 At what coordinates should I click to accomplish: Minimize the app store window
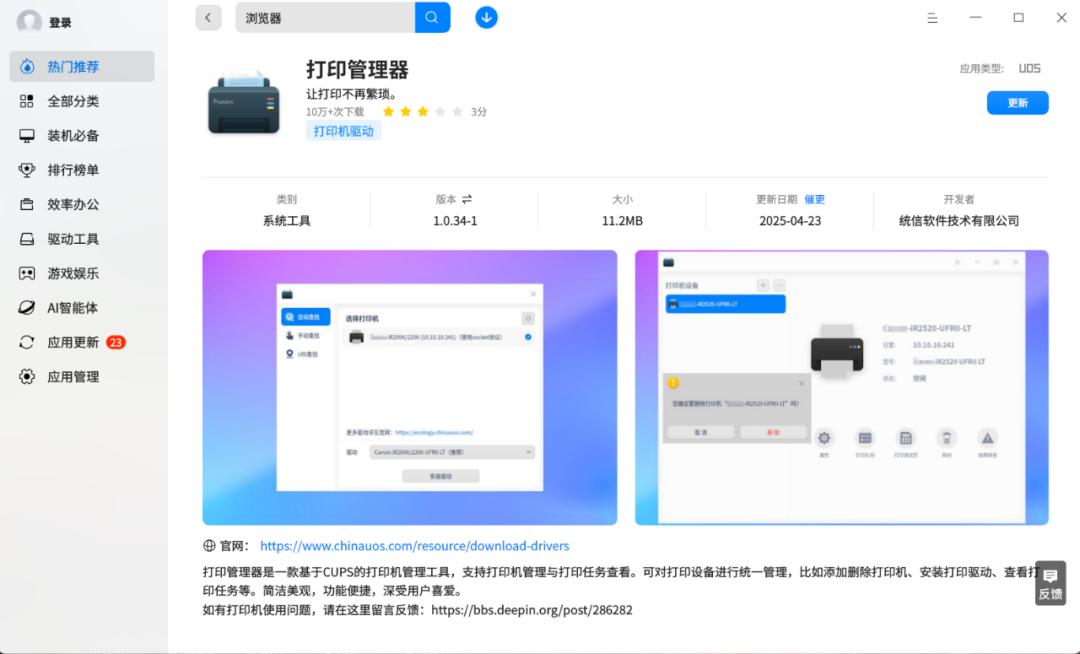[x=975, y=18]
